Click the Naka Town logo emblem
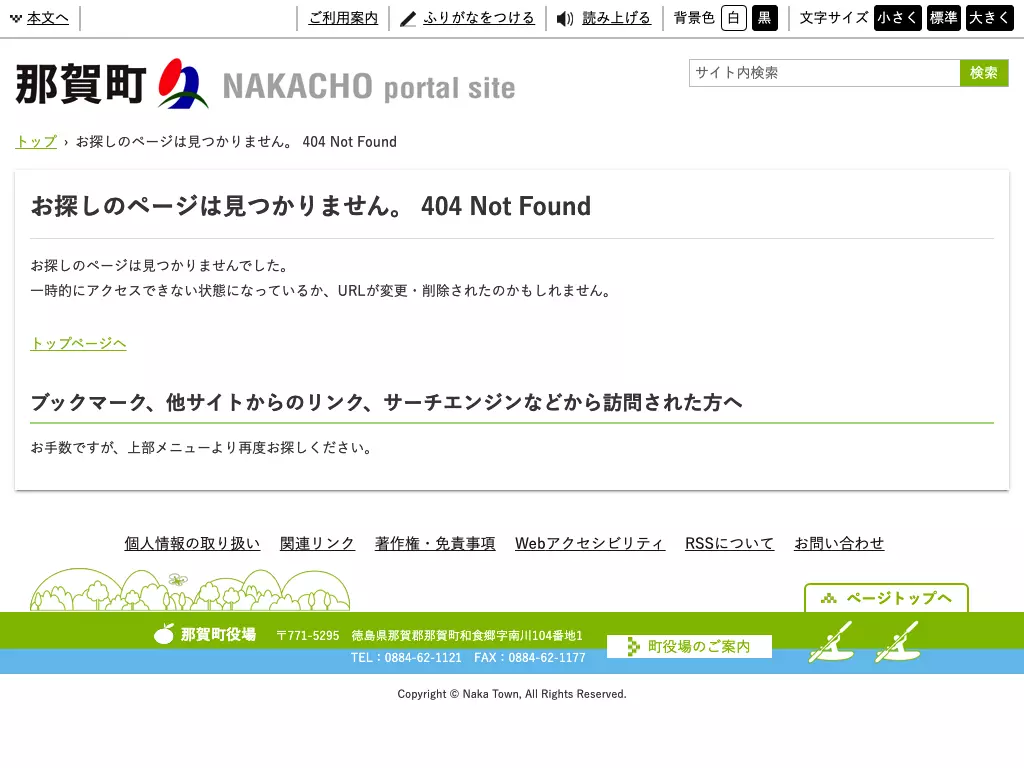 pos(183,84)
